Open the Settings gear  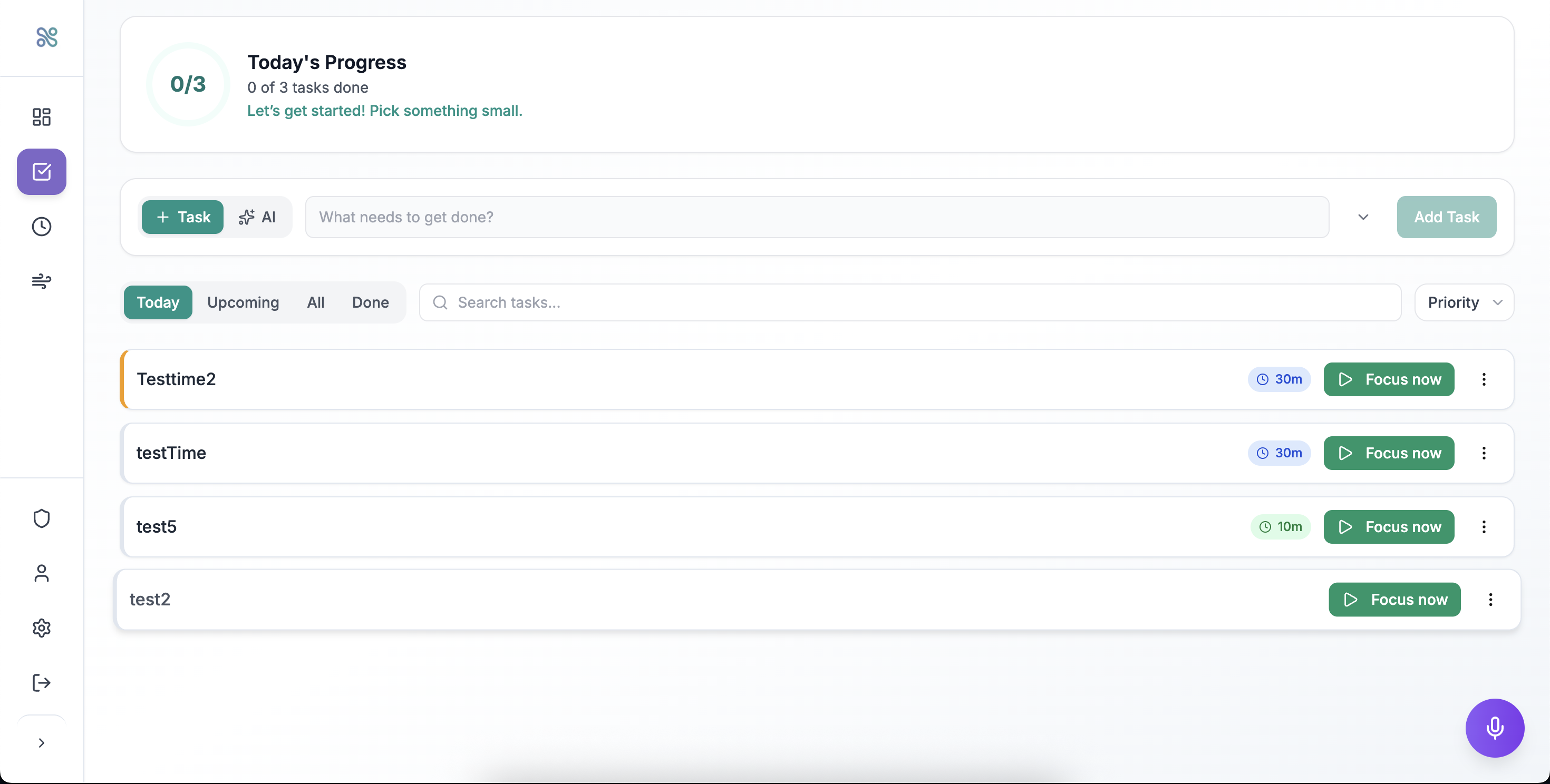41,628
